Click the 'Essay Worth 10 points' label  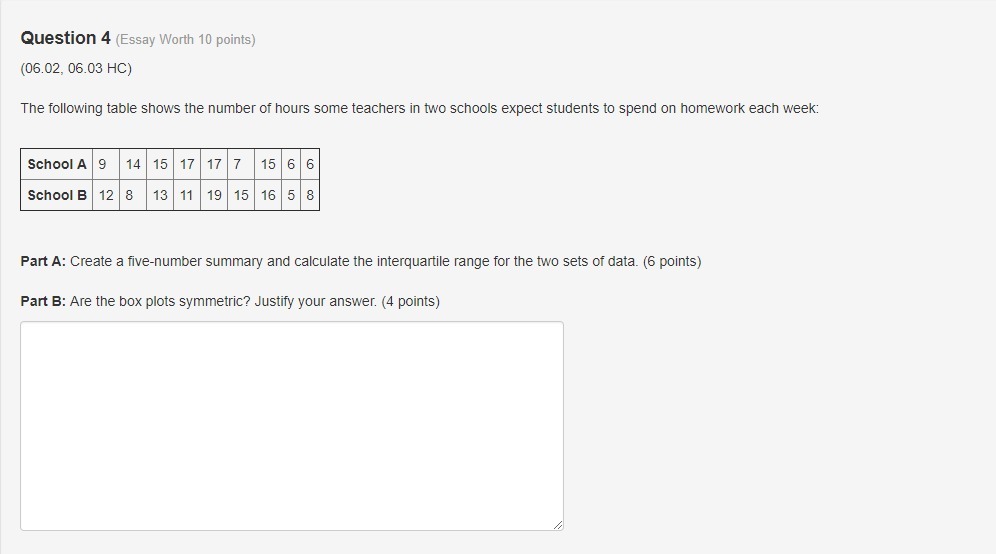185,39
